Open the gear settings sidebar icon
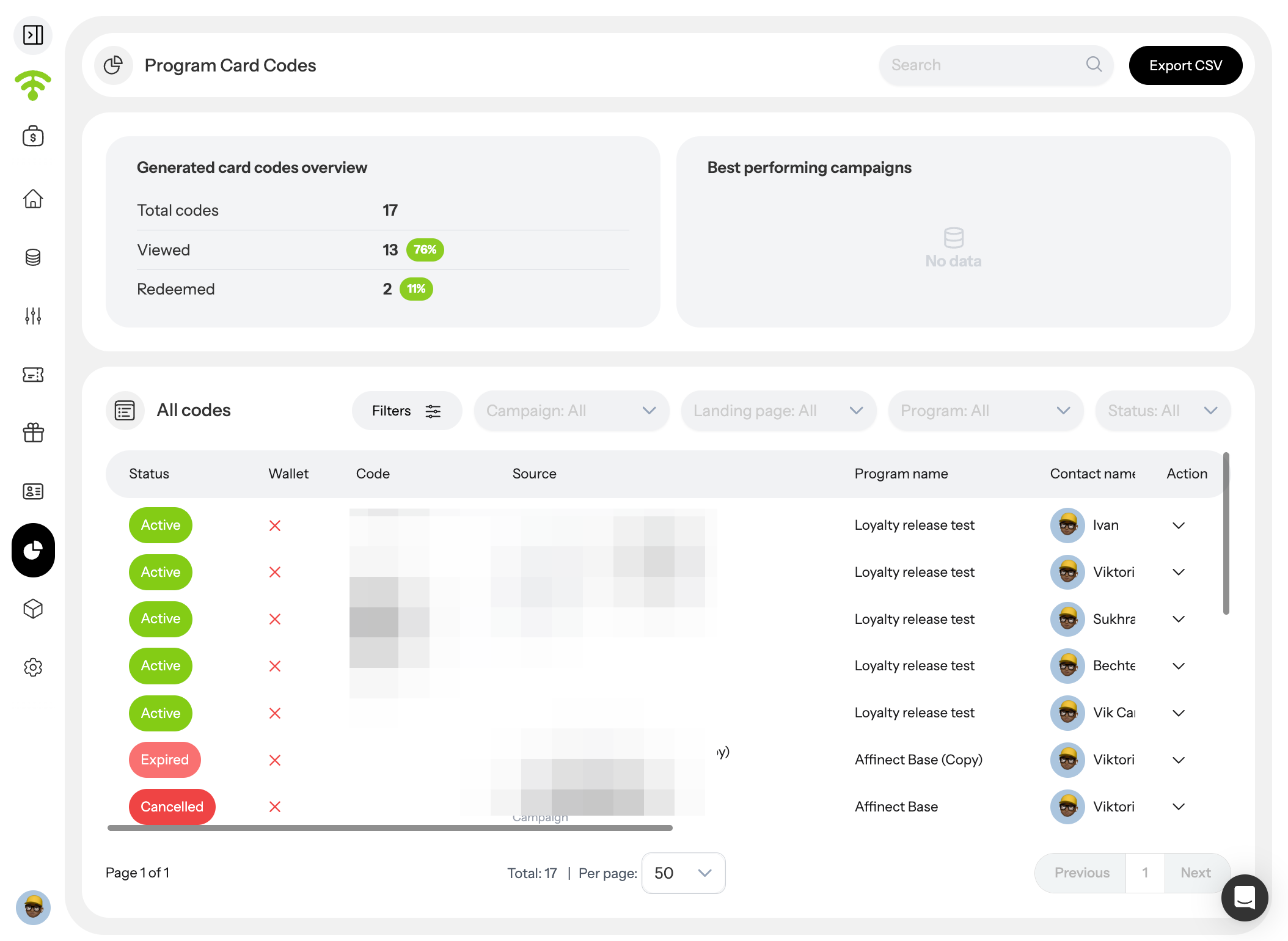 click(x=33, y=667)
